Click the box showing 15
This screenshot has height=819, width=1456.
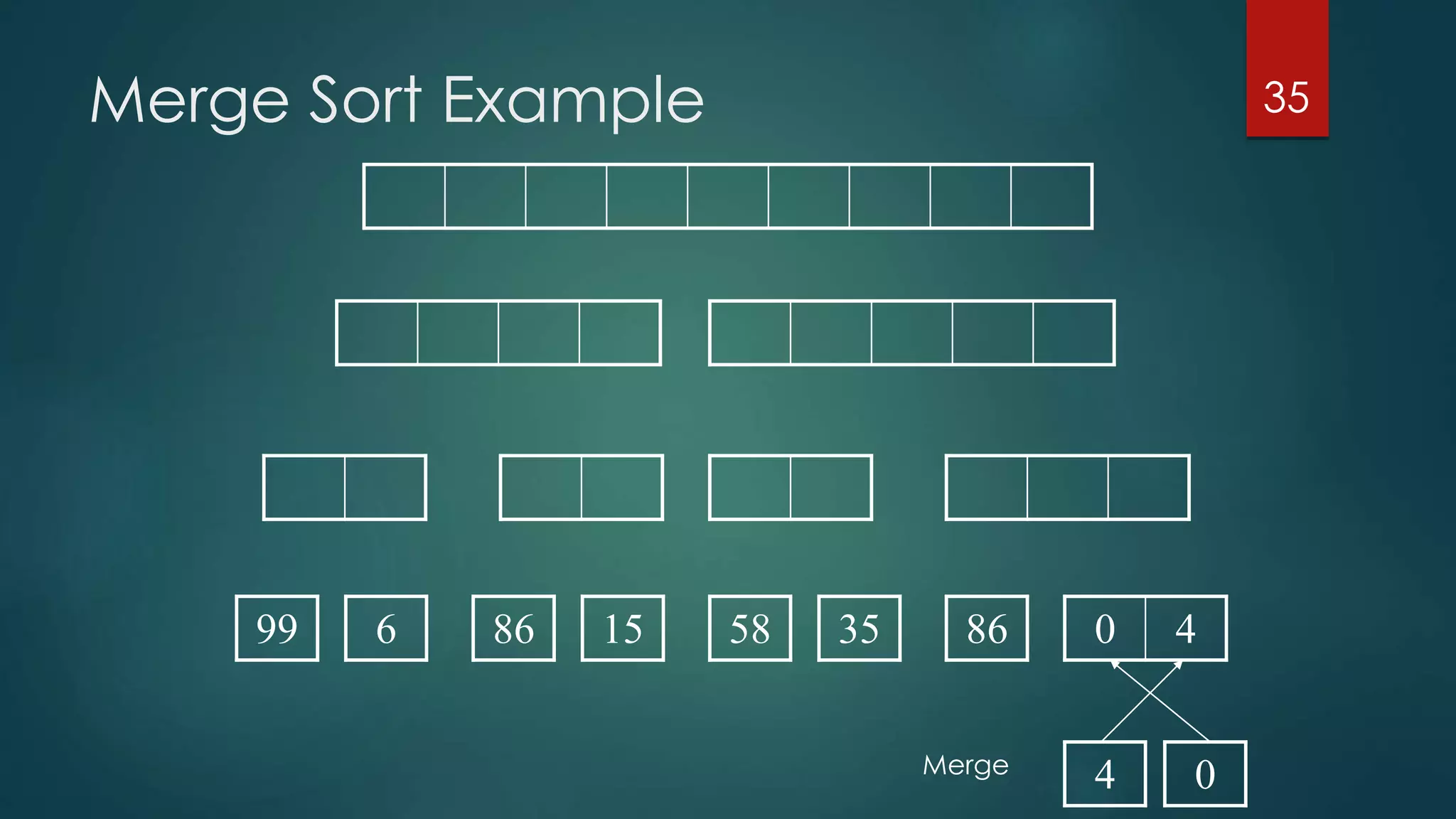click(x=623, y=628)
